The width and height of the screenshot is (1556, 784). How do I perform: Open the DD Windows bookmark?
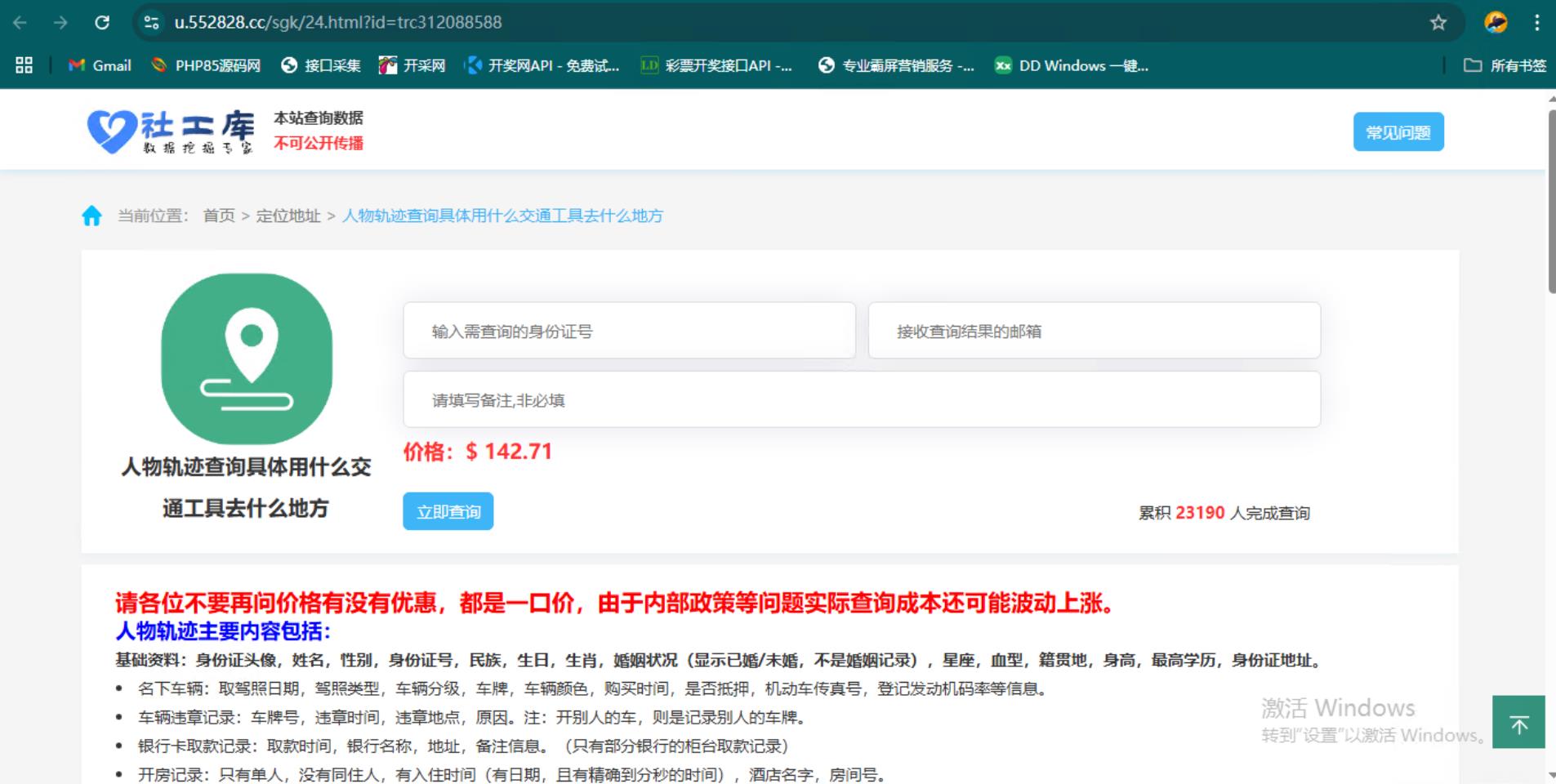(1072, 65)
